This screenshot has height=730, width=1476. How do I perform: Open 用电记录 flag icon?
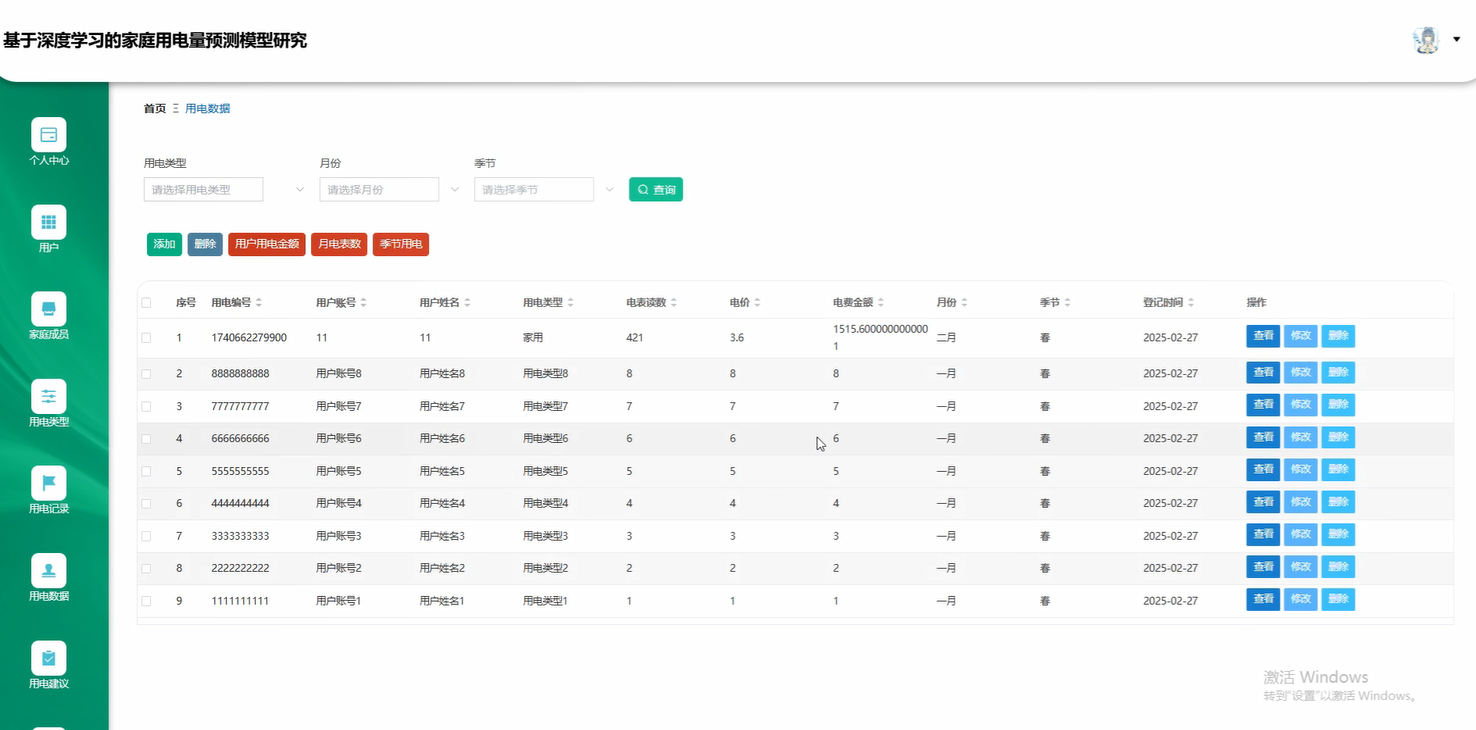[x=48, y=483]
